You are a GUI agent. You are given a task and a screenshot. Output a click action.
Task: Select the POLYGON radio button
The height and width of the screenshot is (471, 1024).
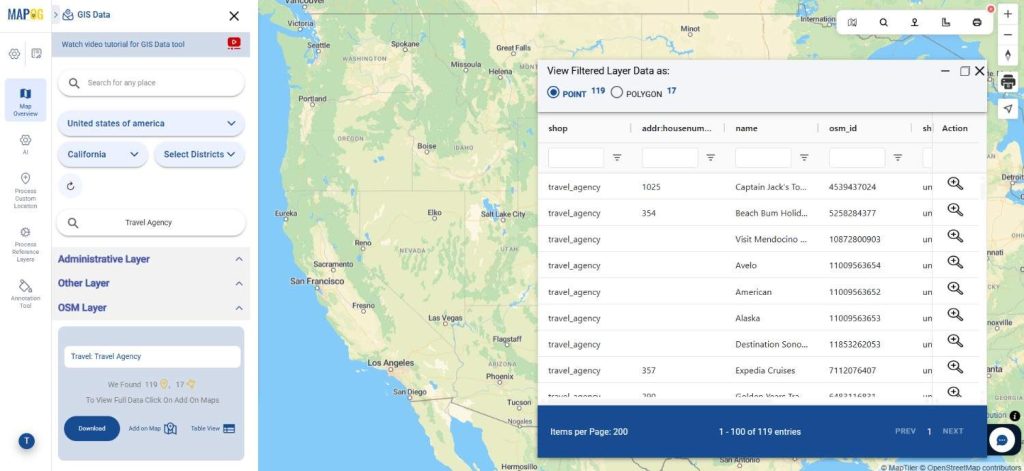click(616, 92)
